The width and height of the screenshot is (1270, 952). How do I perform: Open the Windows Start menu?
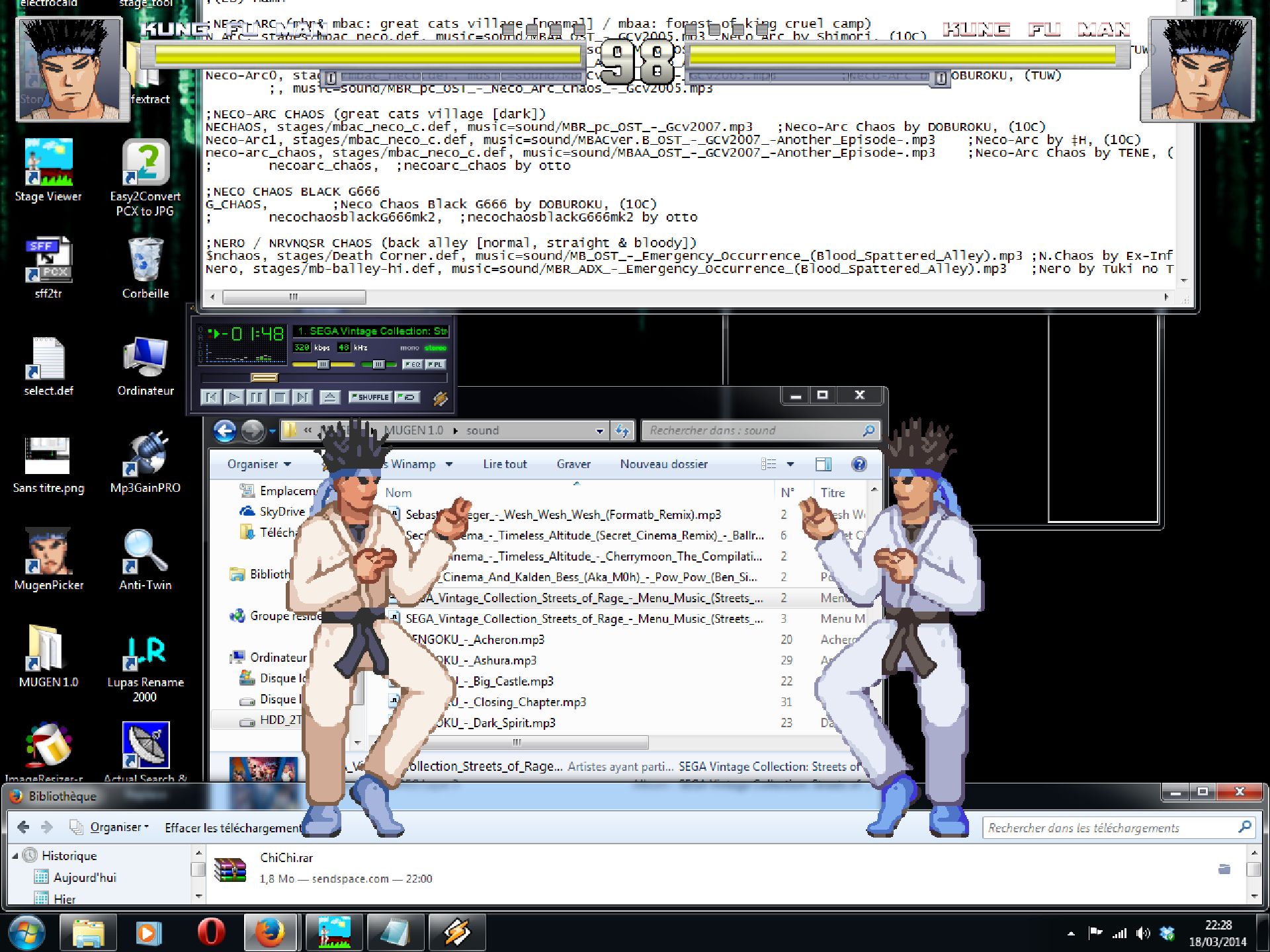pyautogui.click(x=27, y=933)
